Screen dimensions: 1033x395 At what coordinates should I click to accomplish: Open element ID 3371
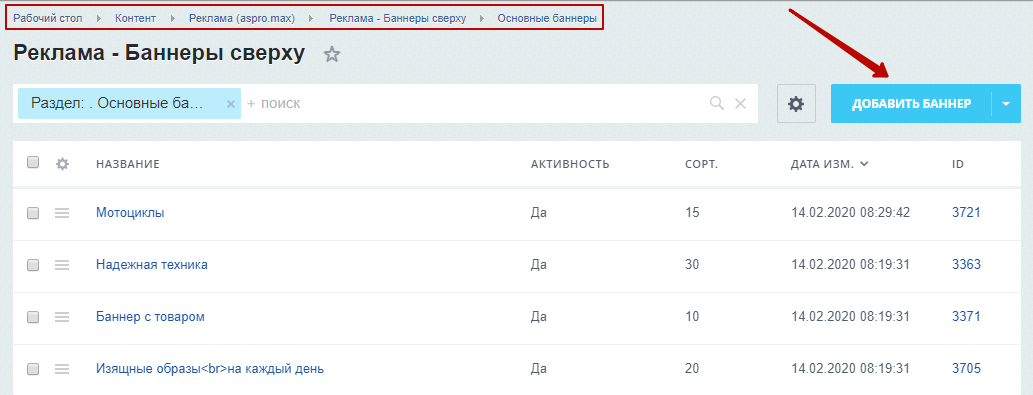[966, 317]
